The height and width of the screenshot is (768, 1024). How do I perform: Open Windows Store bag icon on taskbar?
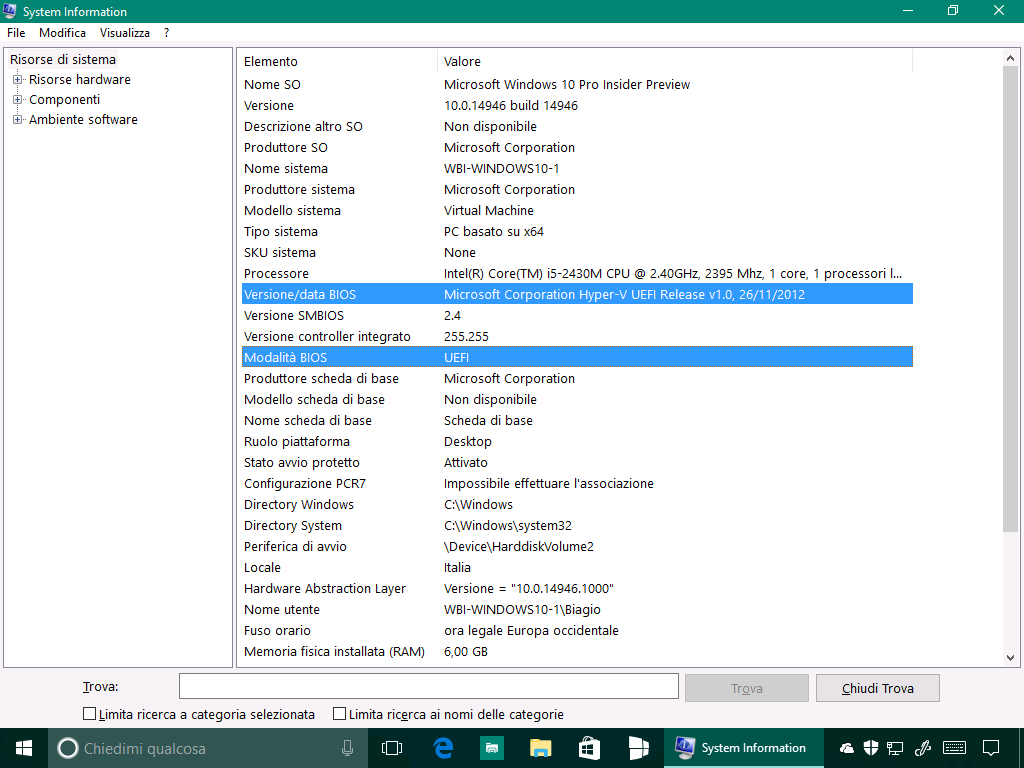pos(589,748)
